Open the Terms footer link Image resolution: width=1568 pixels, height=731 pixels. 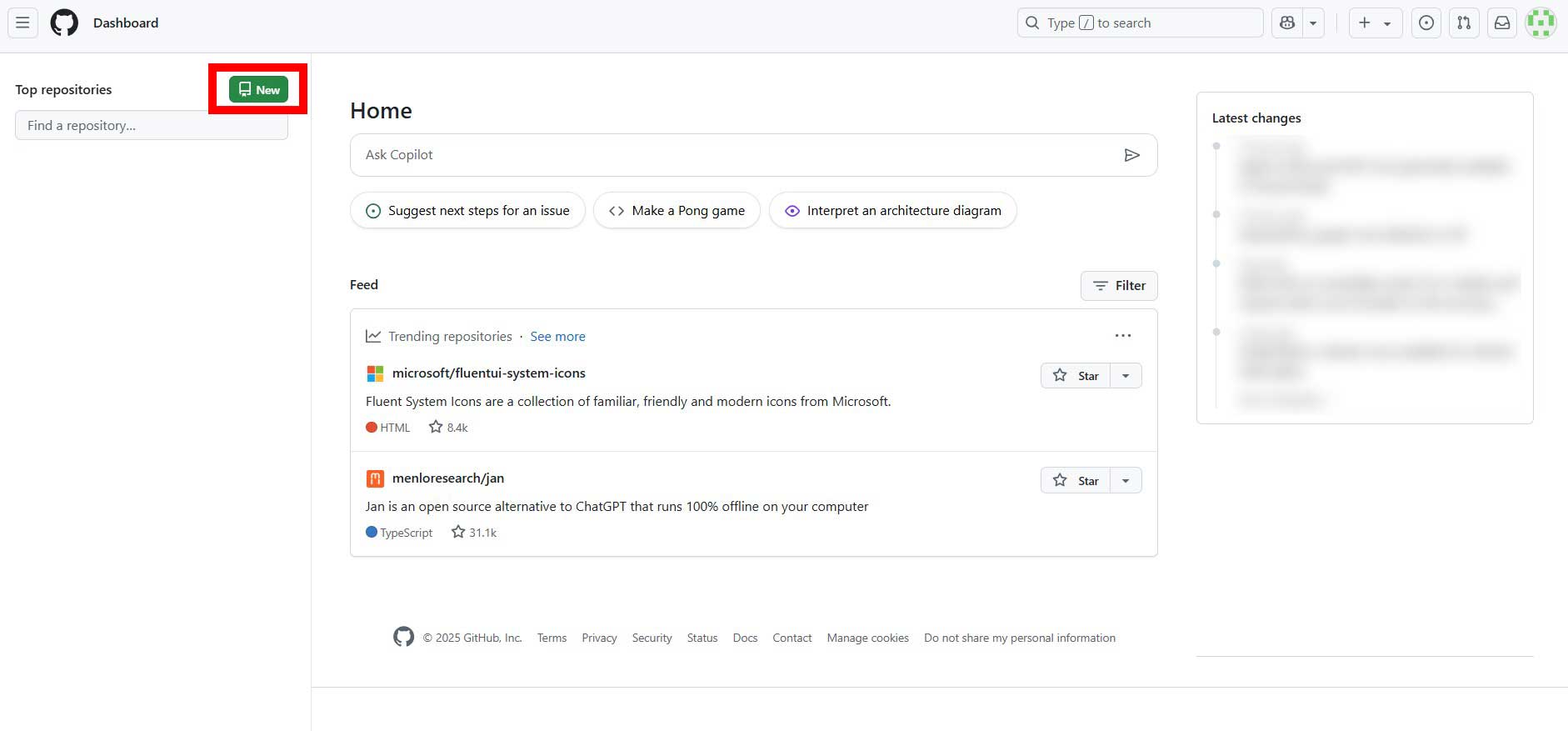click(552, 638)
